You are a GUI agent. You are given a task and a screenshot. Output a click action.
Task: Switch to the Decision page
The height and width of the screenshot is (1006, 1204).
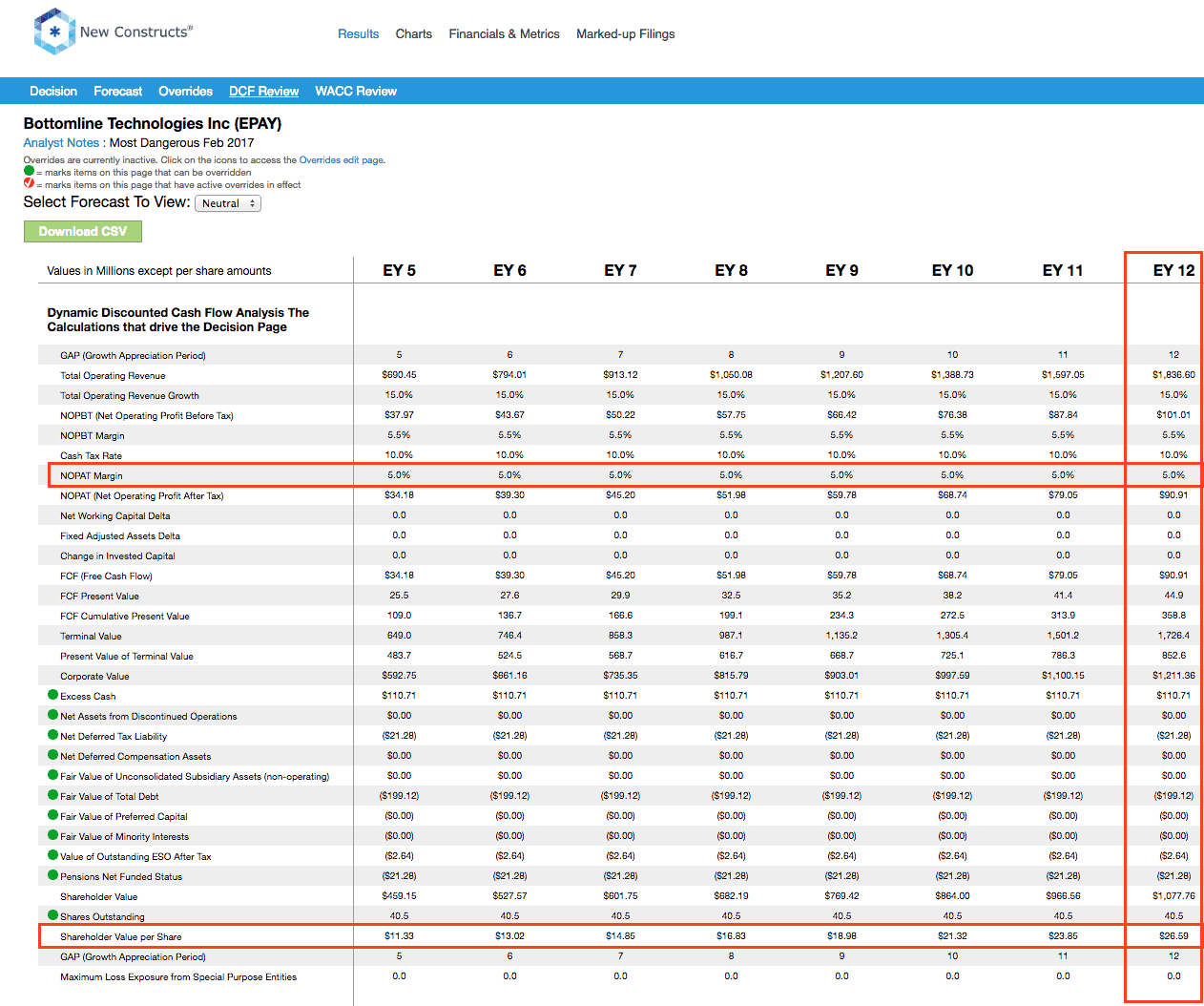click(x=53, y=91)
